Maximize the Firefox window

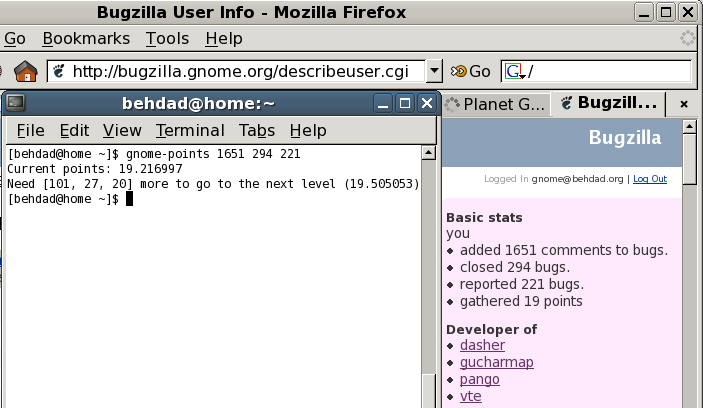pos(666,12)
